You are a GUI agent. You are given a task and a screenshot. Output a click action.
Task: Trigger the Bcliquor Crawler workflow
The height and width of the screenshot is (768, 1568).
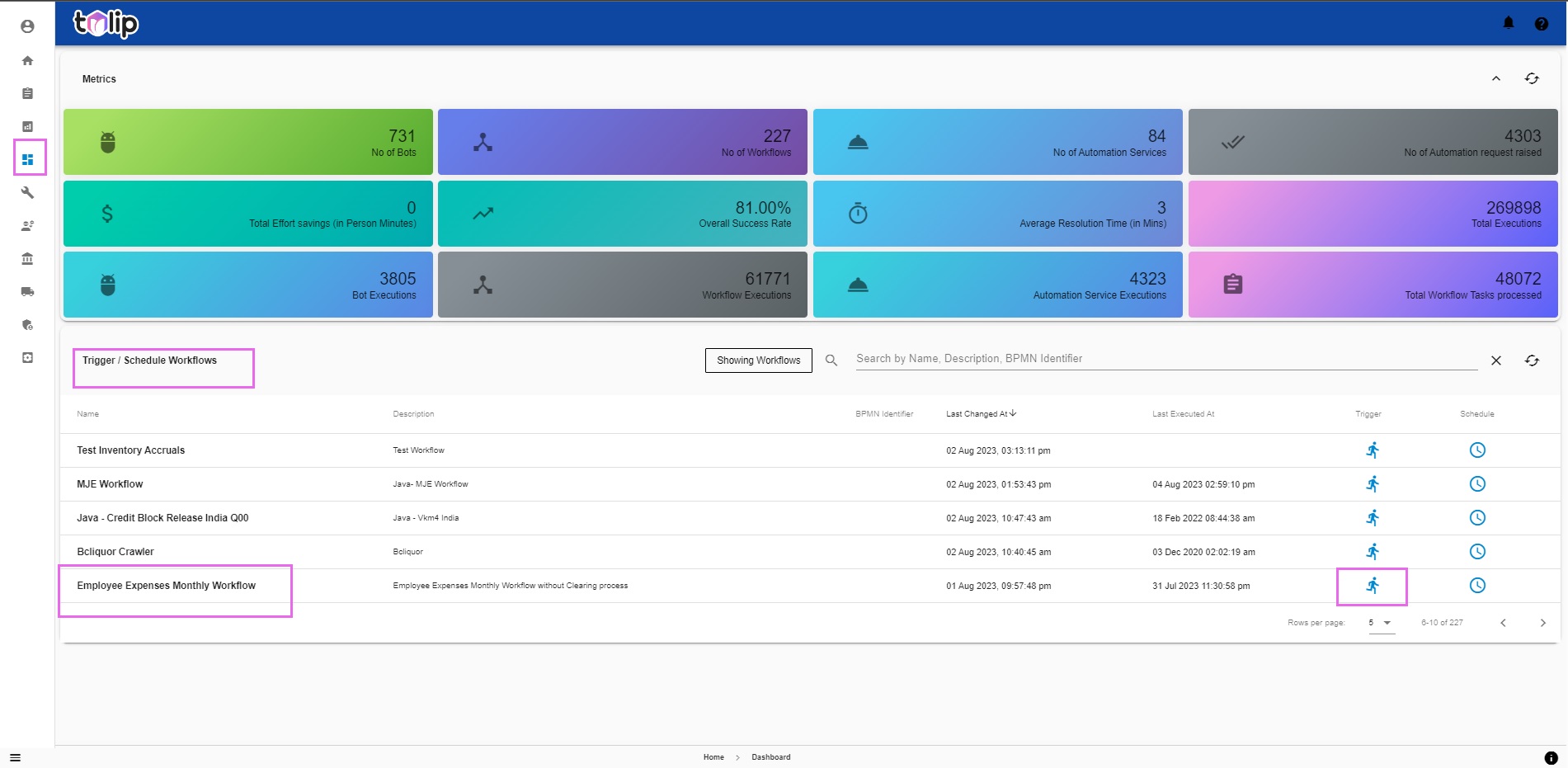point(1373,552)
